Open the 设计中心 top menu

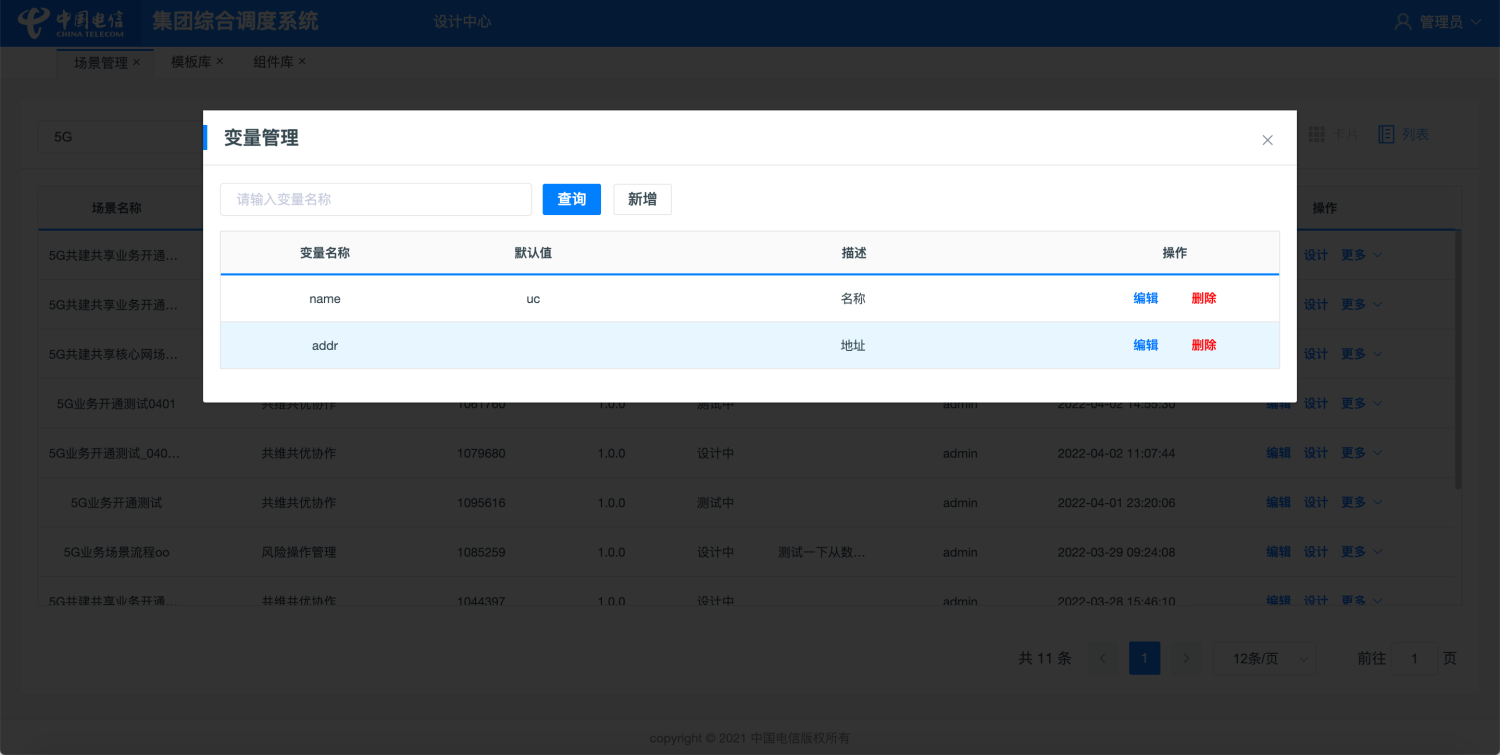coord(462,21)
